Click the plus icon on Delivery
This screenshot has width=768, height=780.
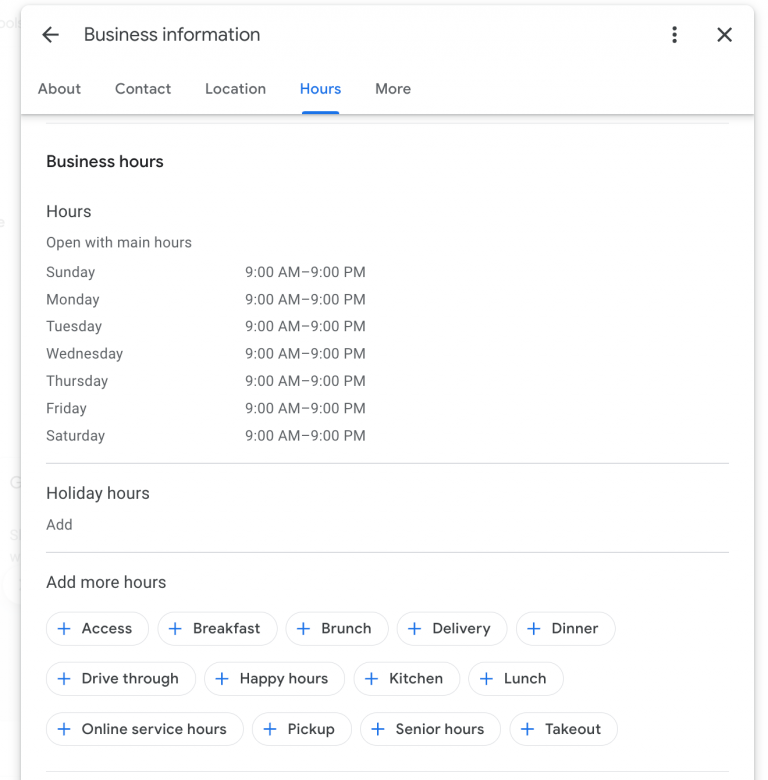[x=414, y=629]
